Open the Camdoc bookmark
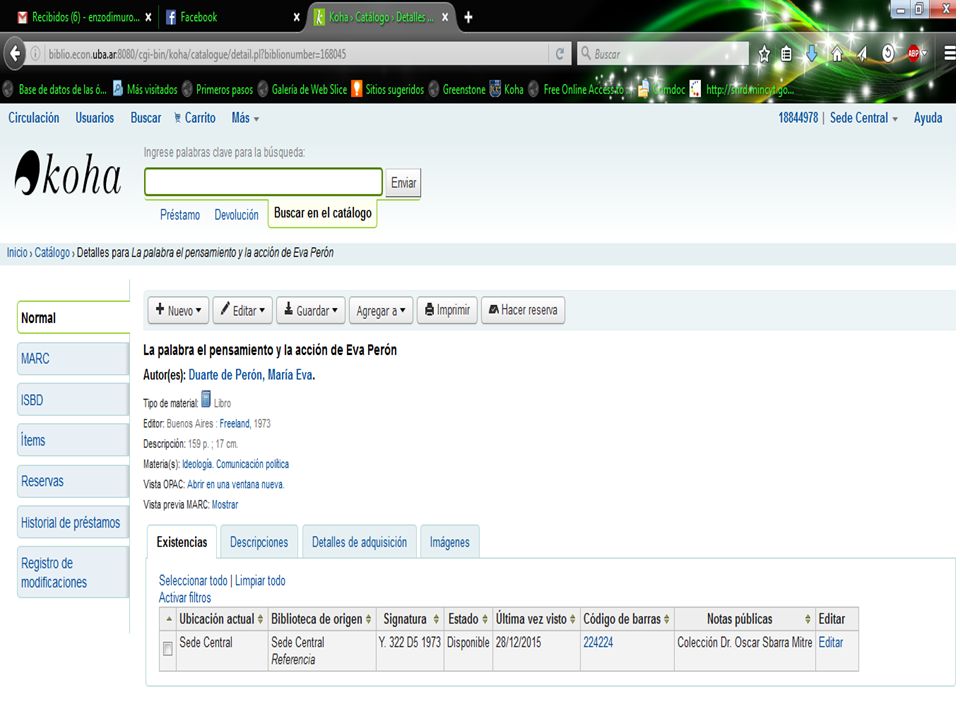This screenshot has width=960, height=720. point(661,89)
